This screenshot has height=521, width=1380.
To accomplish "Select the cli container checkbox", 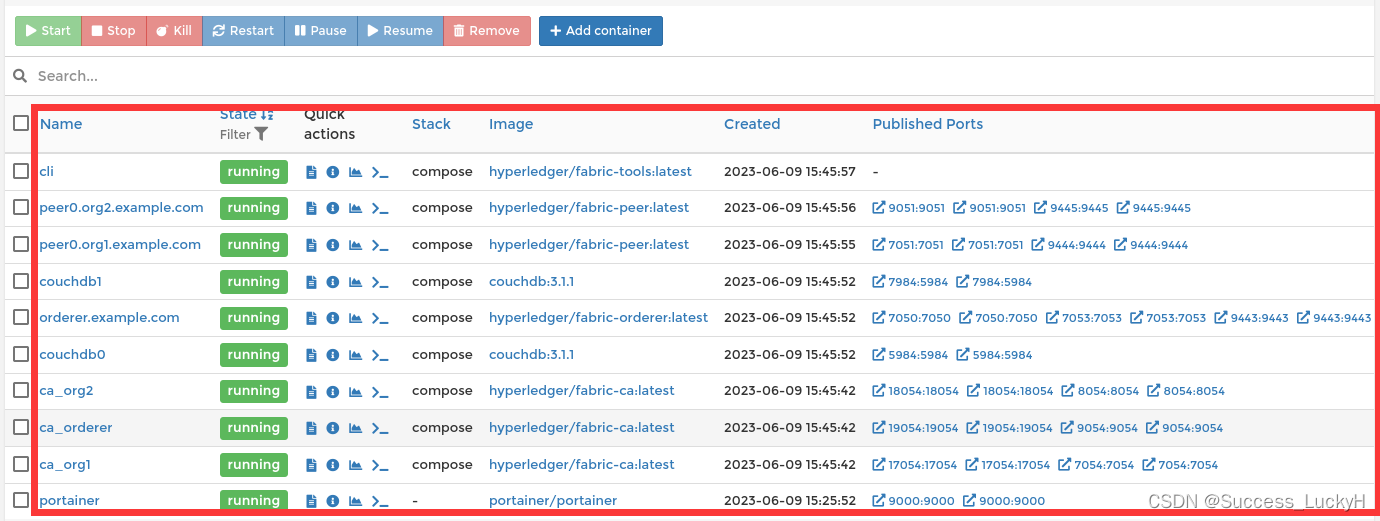I will click(21, 171).
